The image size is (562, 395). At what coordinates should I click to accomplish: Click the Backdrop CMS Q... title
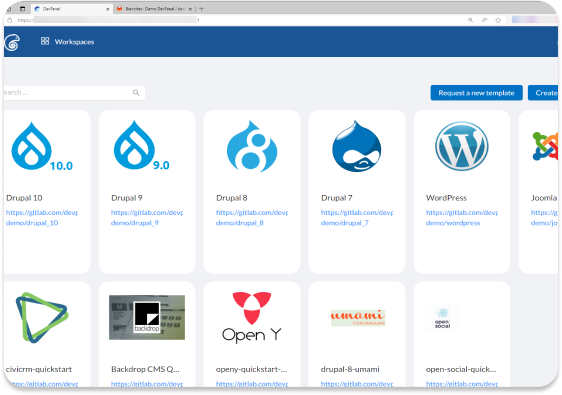(146, 369)
